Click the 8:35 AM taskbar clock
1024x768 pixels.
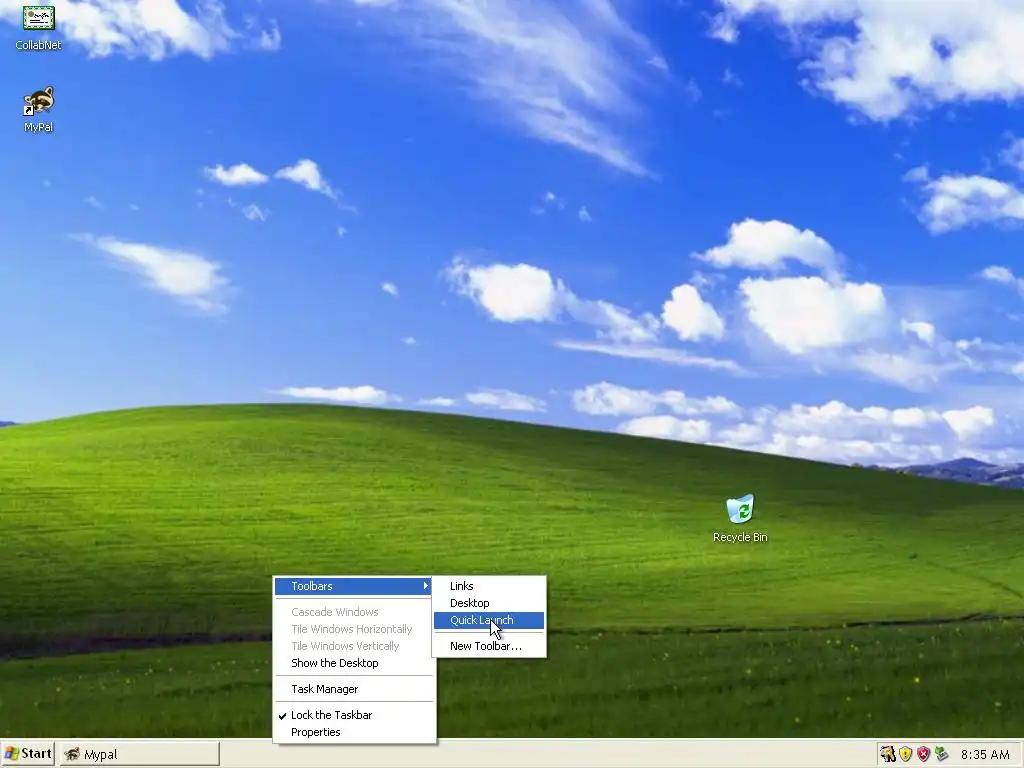point(985,754)
